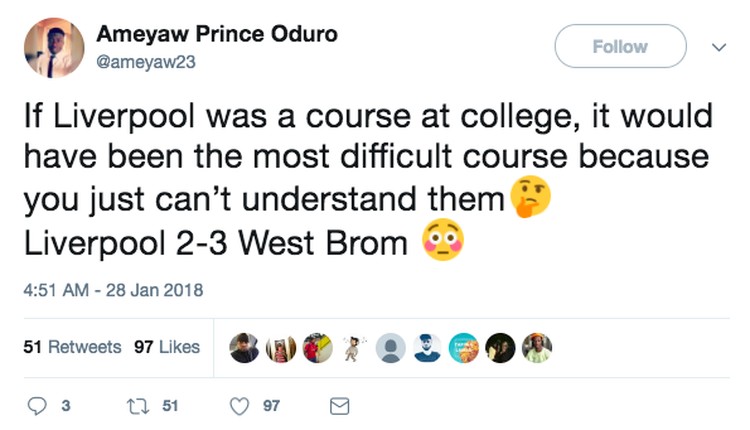Open Ameyaw Prince Oduro's profile picture
This screenshot has height=430, width=750.
coord(53,47)
